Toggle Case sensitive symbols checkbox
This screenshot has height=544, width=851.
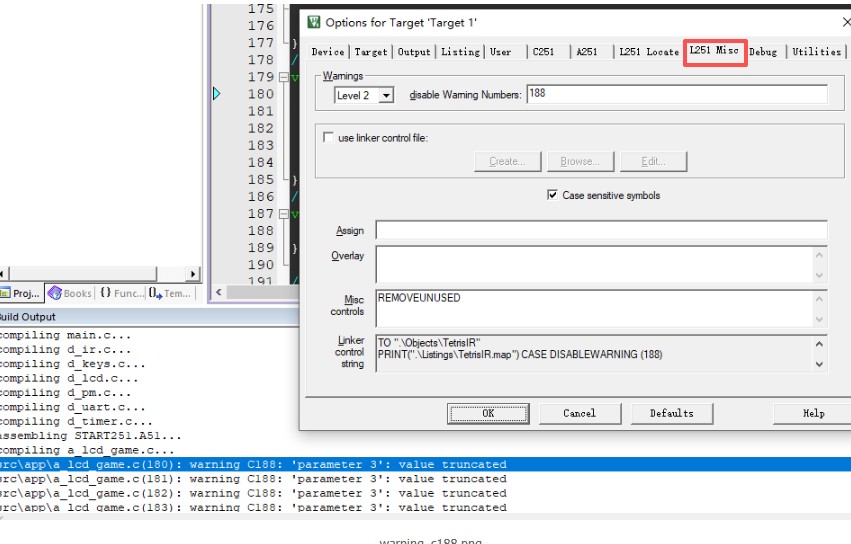pos(552,195)
